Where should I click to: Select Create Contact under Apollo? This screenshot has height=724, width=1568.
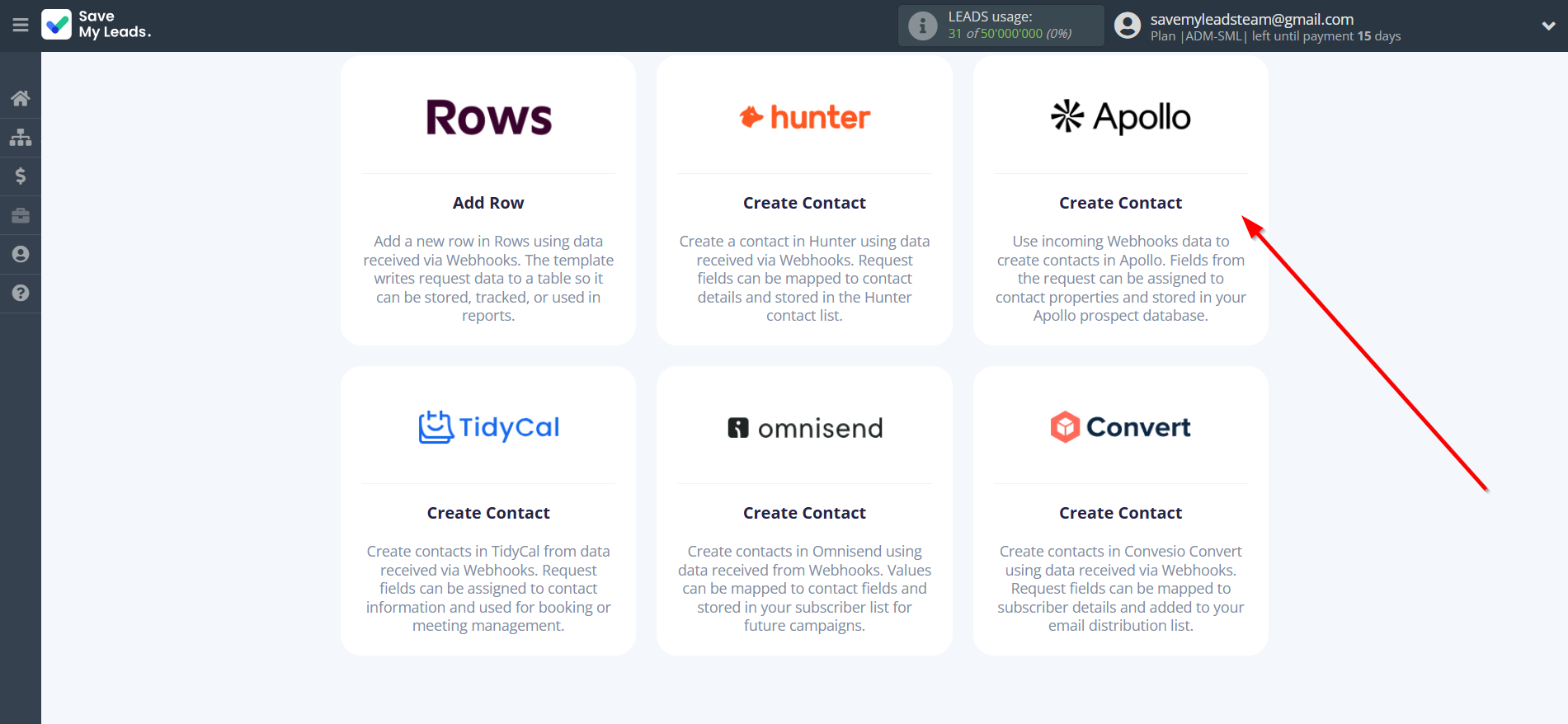tap(1120, 203)
